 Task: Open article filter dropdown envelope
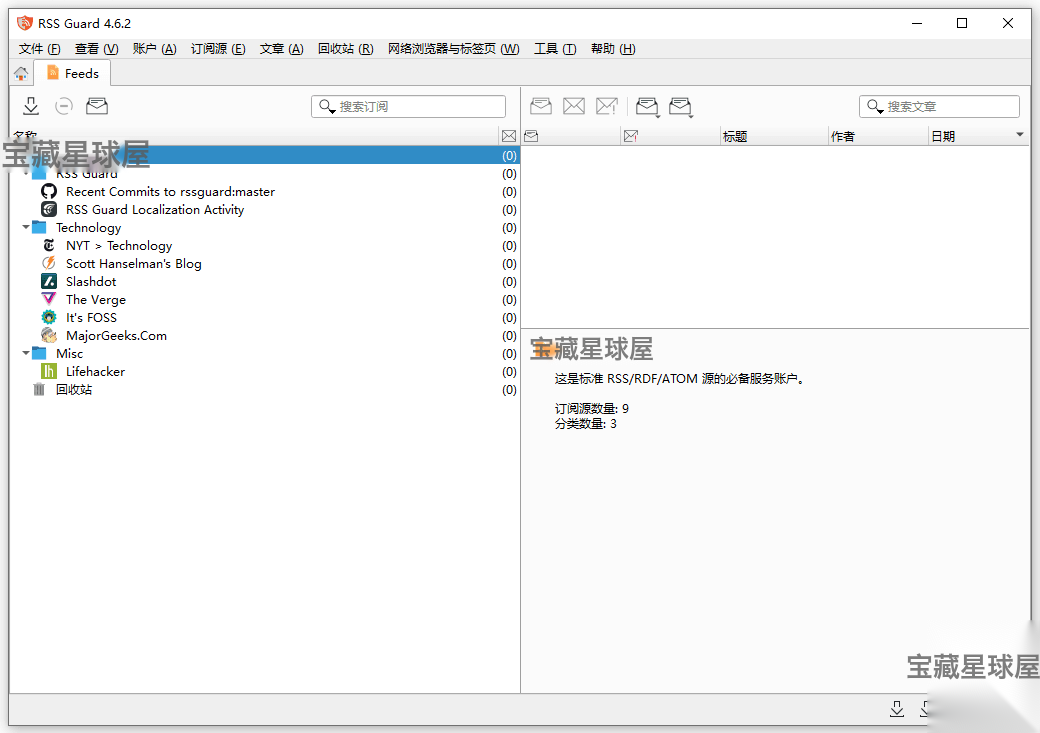pyautogui.click(x=681, y=106)
